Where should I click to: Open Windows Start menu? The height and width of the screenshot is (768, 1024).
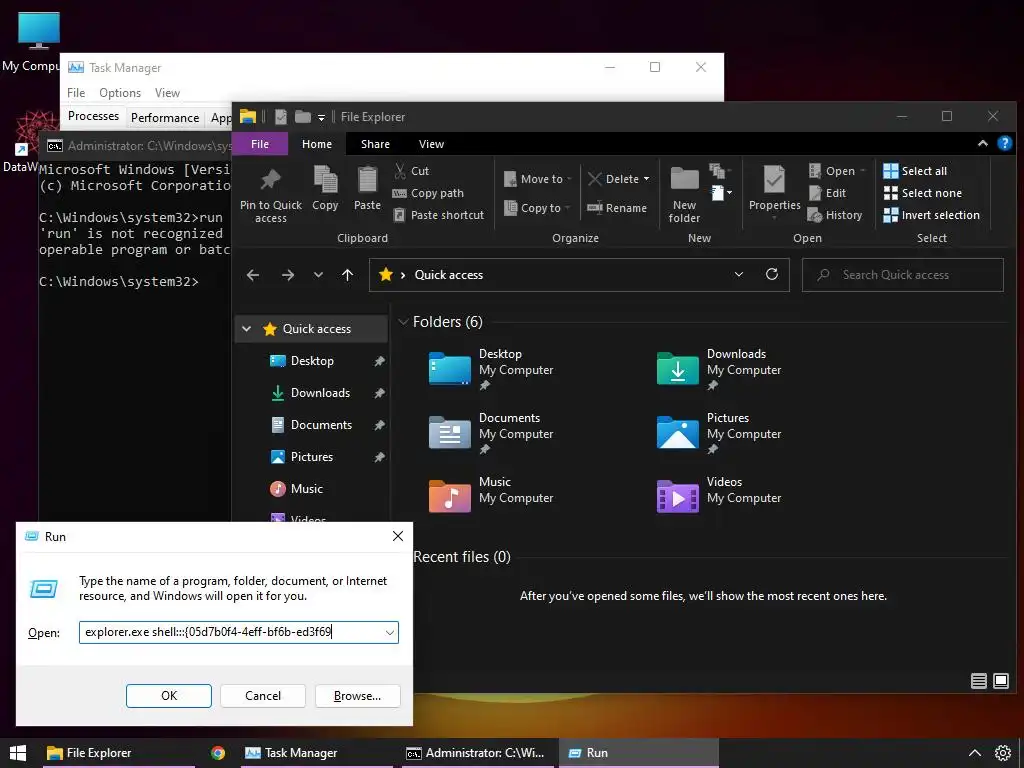pyautogui.click(x=18, y=753)
